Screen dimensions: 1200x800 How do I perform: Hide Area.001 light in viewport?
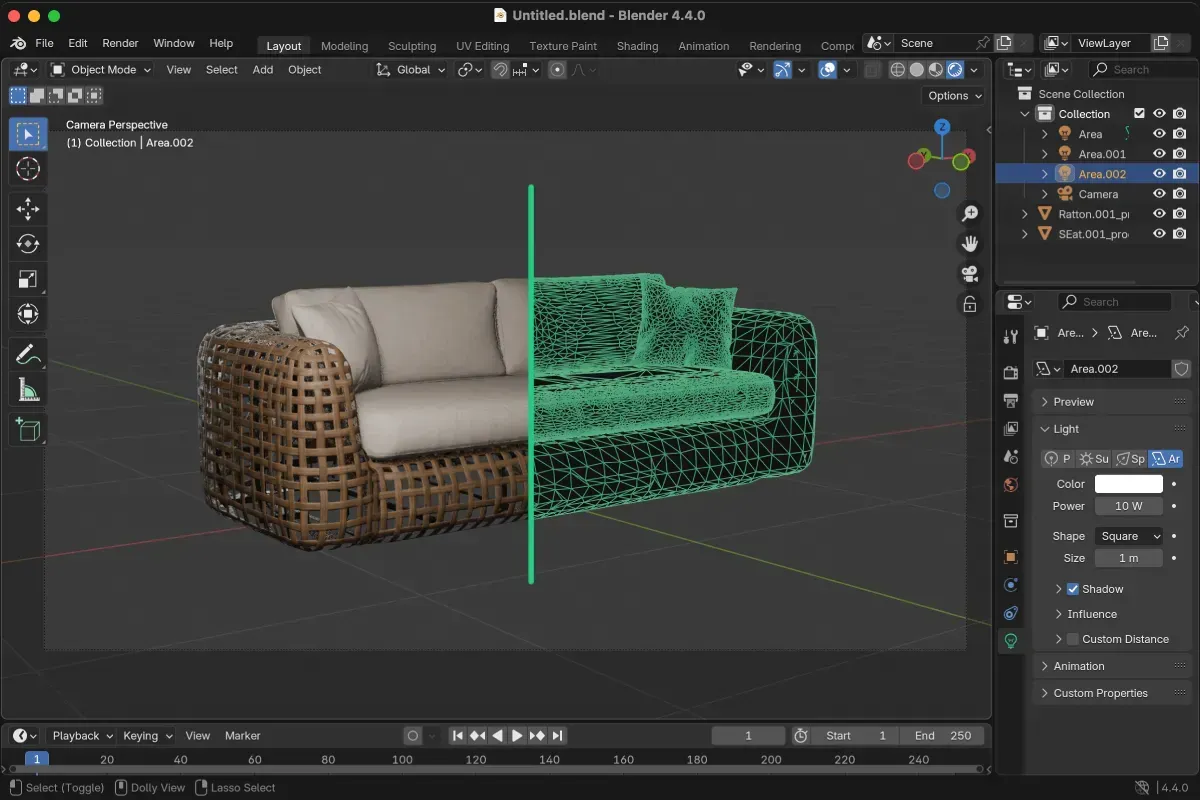[1159, 154]
